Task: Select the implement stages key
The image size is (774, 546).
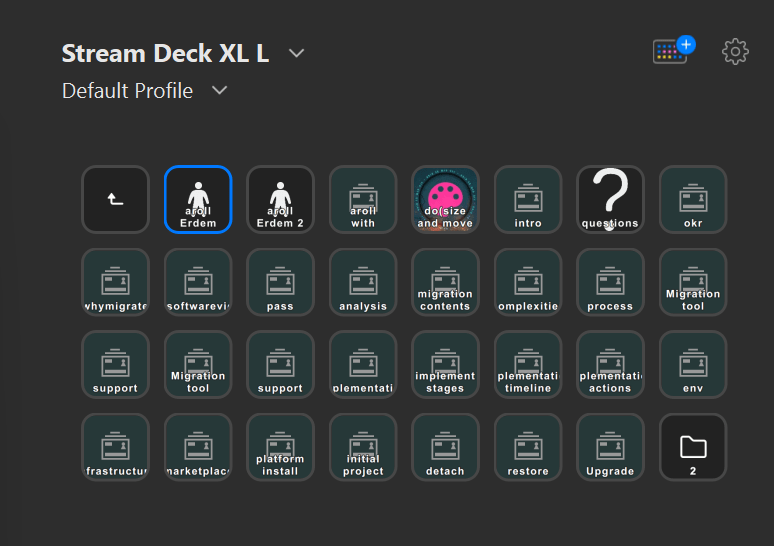Action: pos(445,364)
